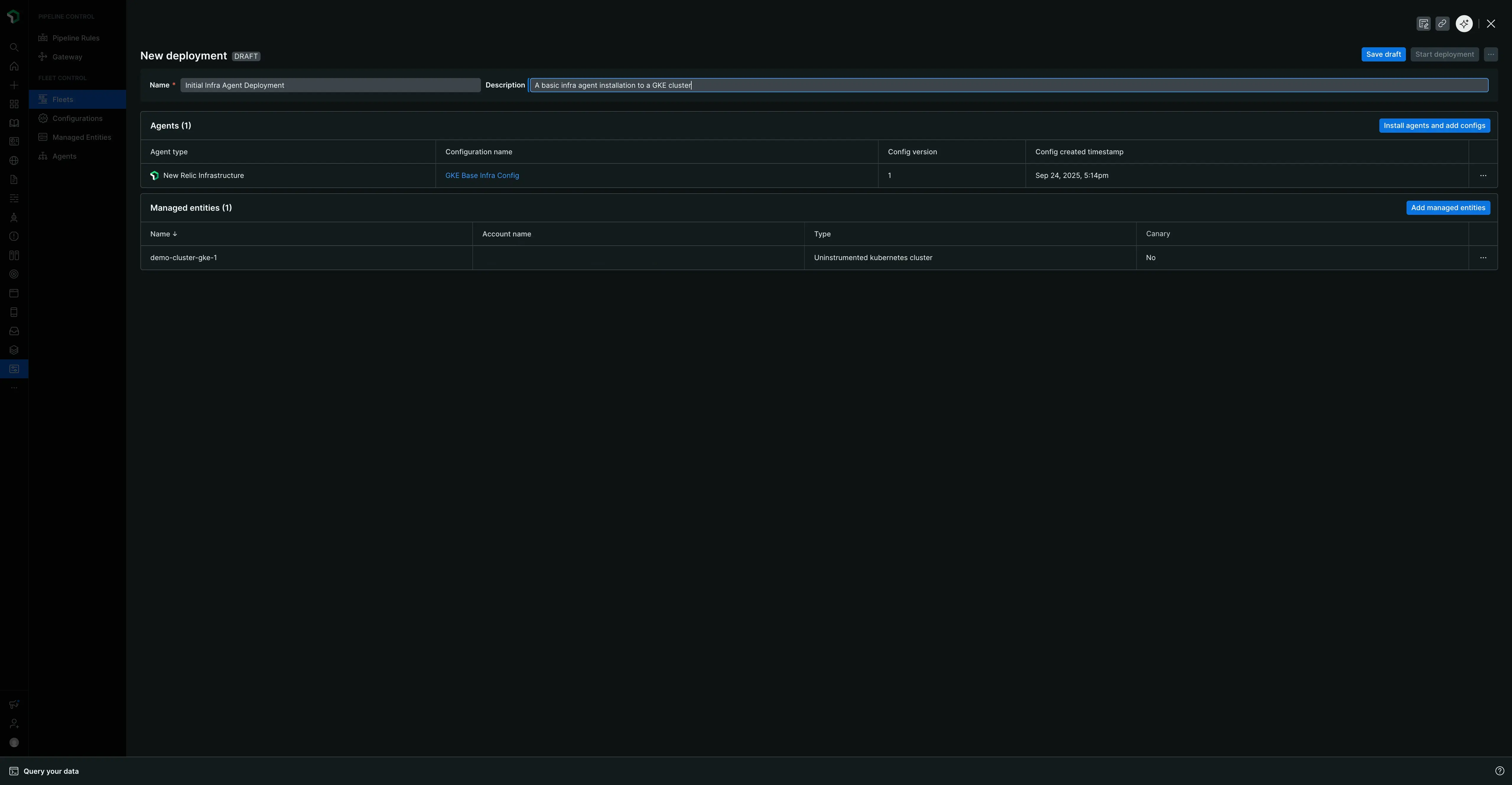The height and width of the screenshot is (785, 1512).
Task: Toggle the Name column sort order
Action: click(163, 234)
